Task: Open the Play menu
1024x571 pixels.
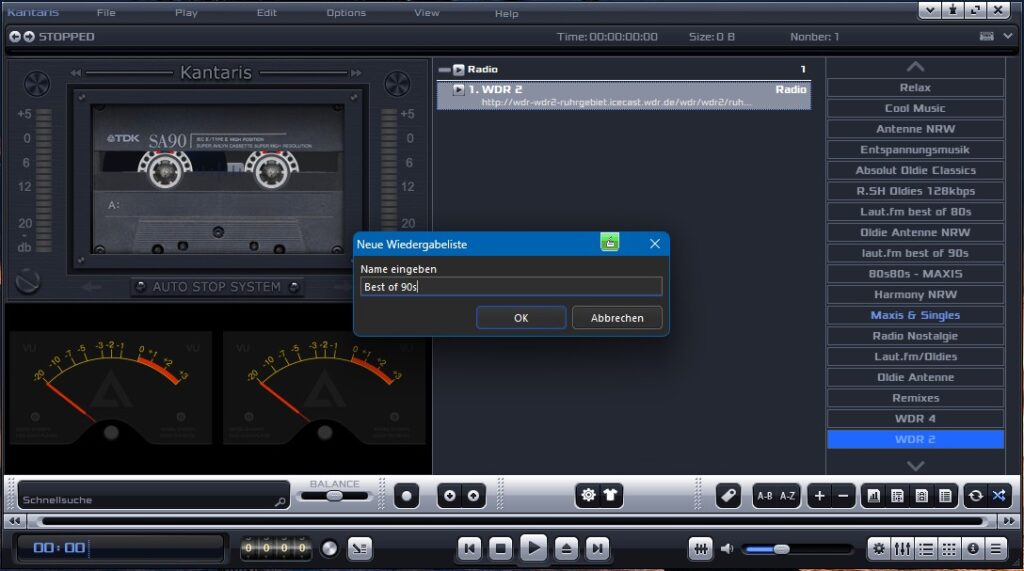Action: point(186,12)
